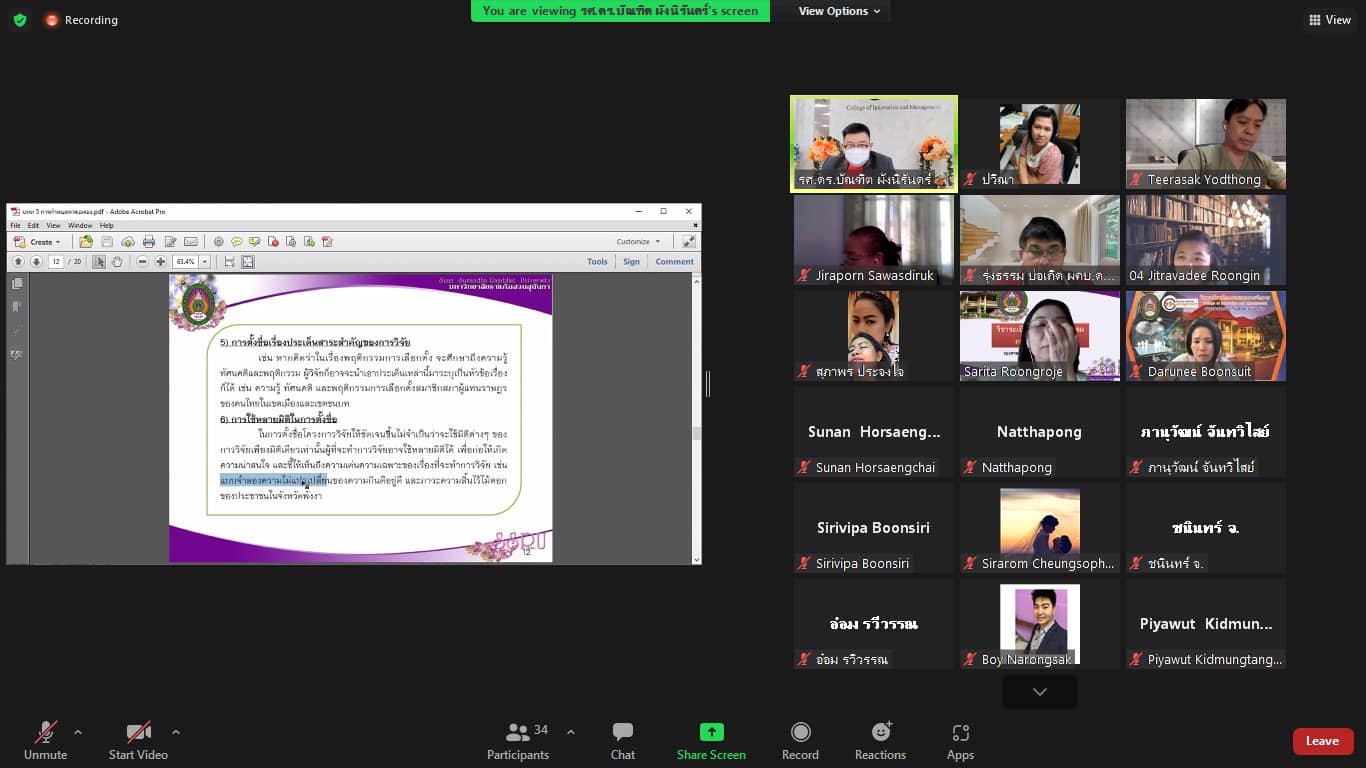Show more participants with down chevron
The image size is (1366, 768).
tap(1040, 692)
